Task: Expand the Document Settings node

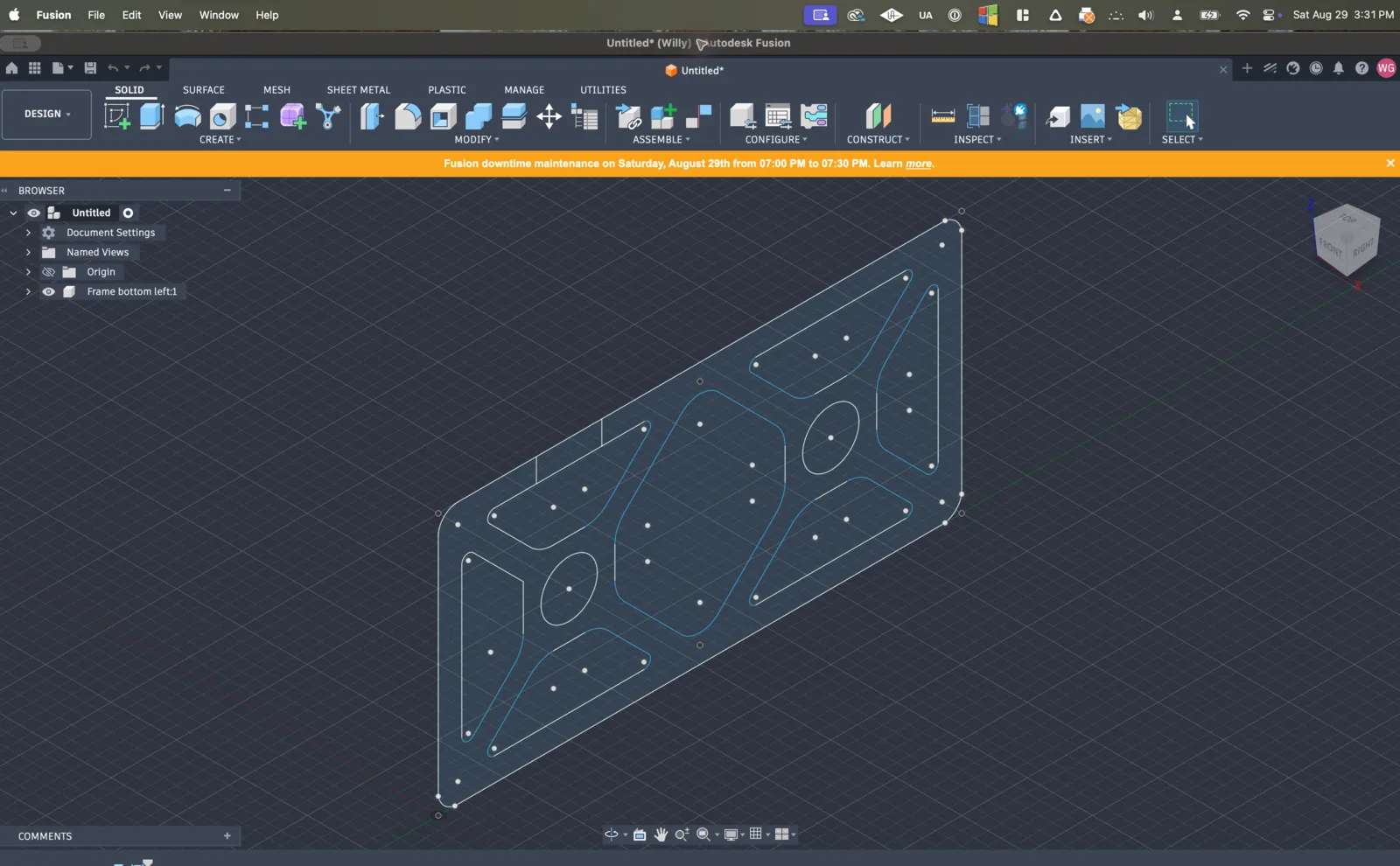Action: 28,233
